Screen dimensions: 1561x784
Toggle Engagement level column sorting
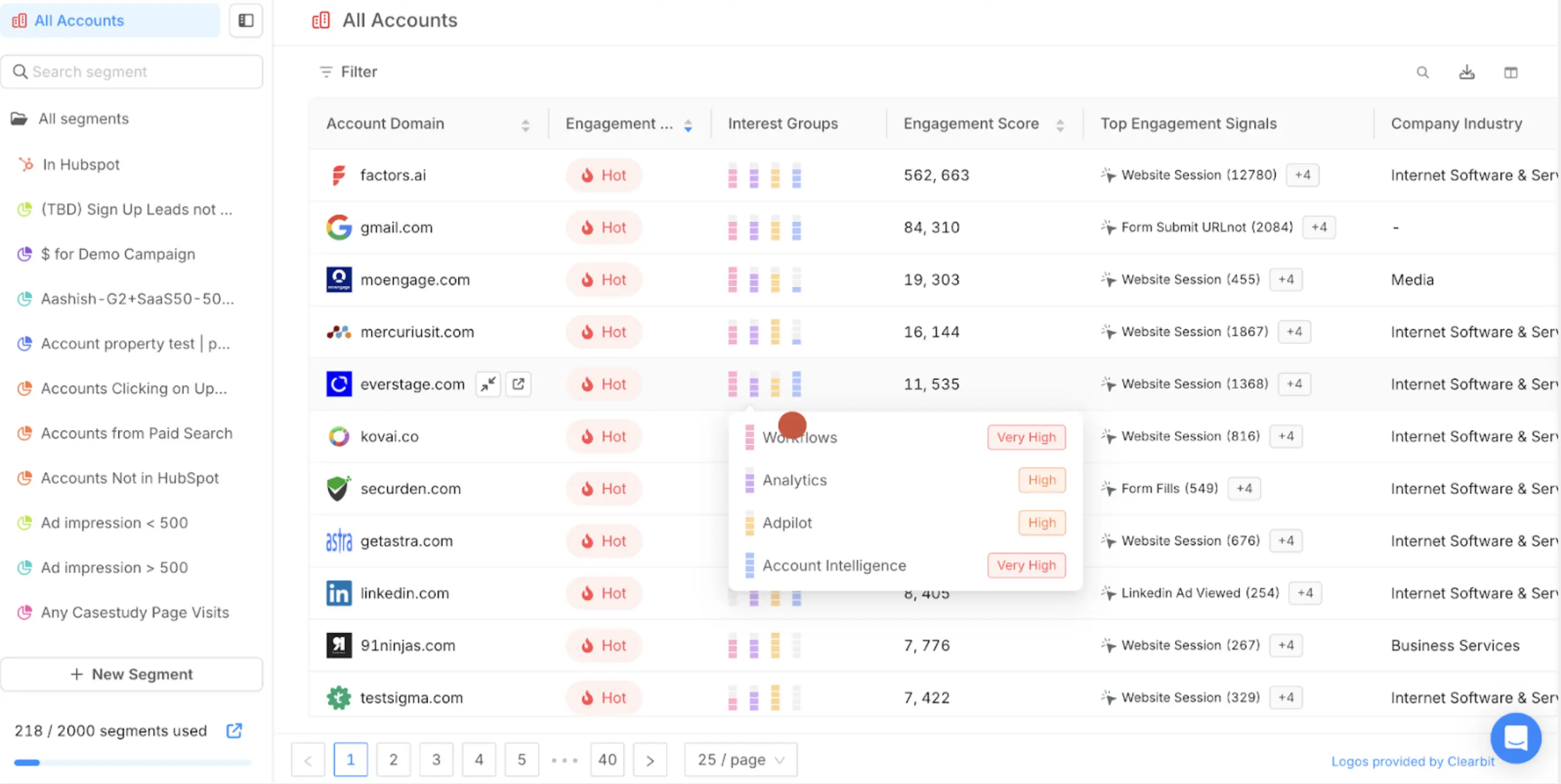(x=688, y=125)
